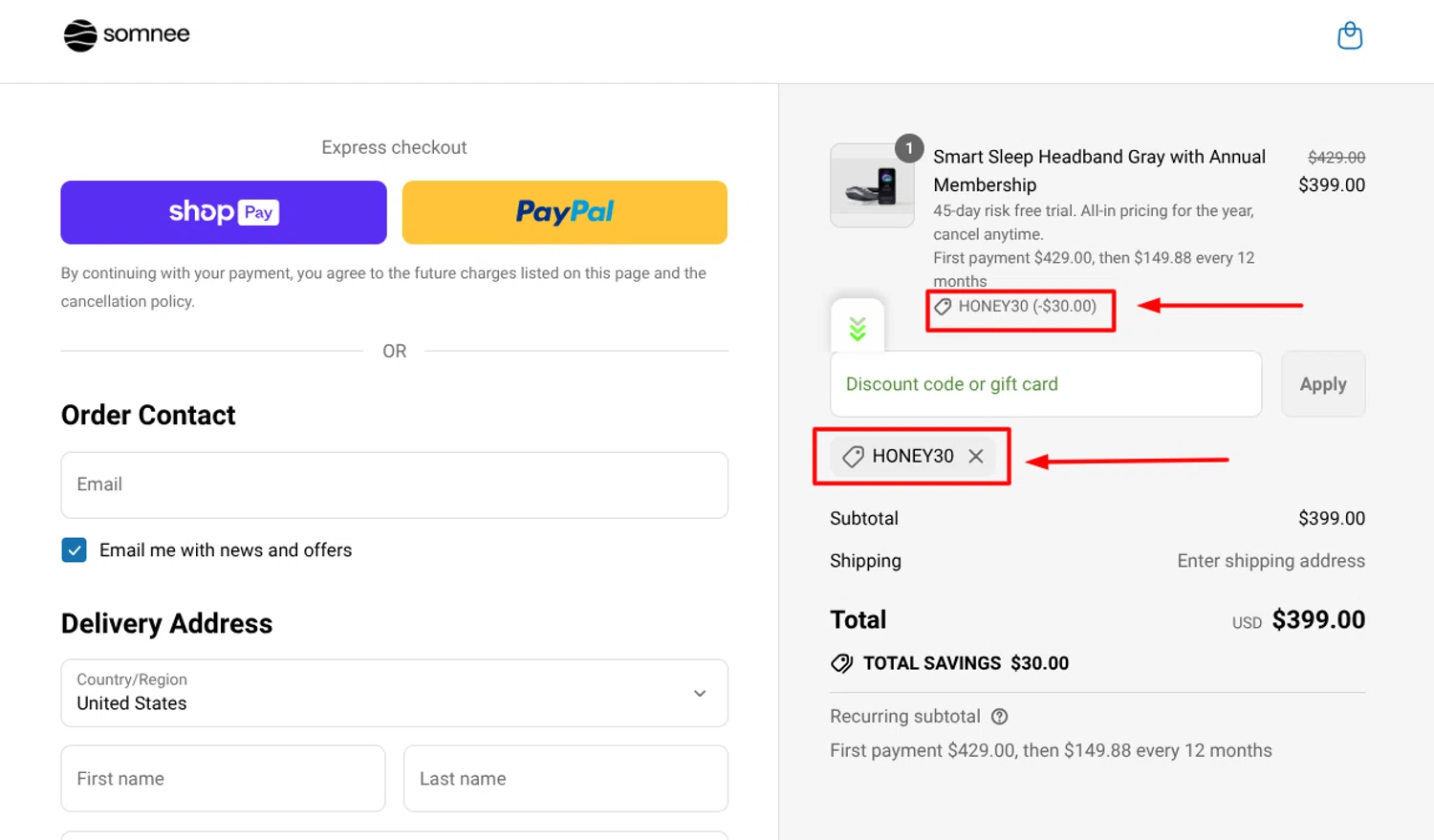1434x840 pixels.
Task: Click the HONEY30 (-$30.00) discount line
Action: (x=1016, y=307)
